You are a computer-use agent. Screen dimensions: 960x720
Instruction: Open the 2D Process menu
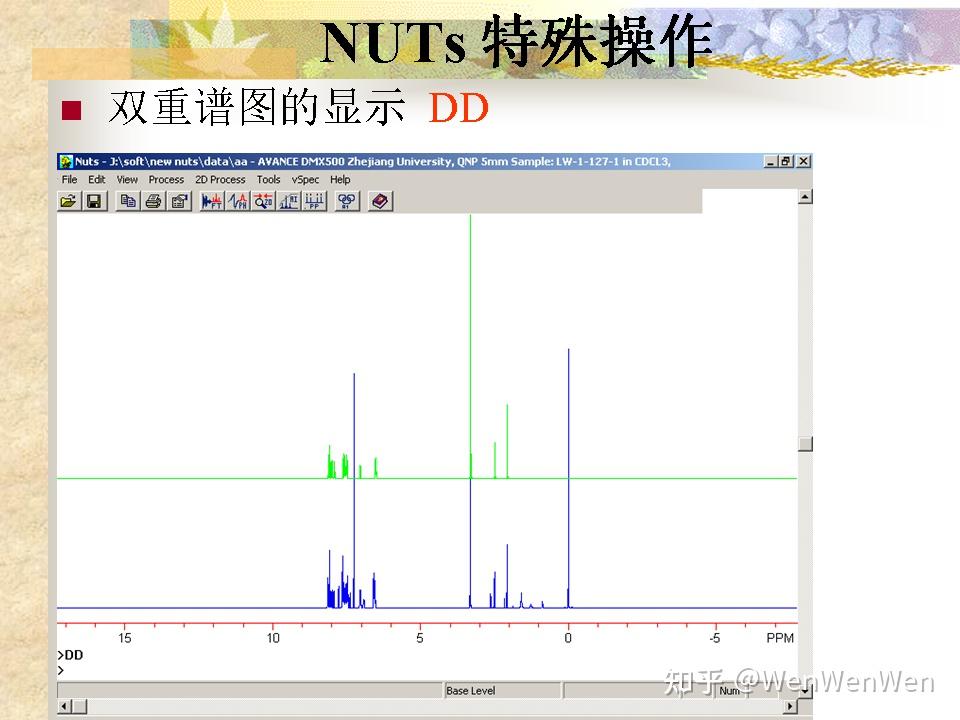(x=219, y=179)
